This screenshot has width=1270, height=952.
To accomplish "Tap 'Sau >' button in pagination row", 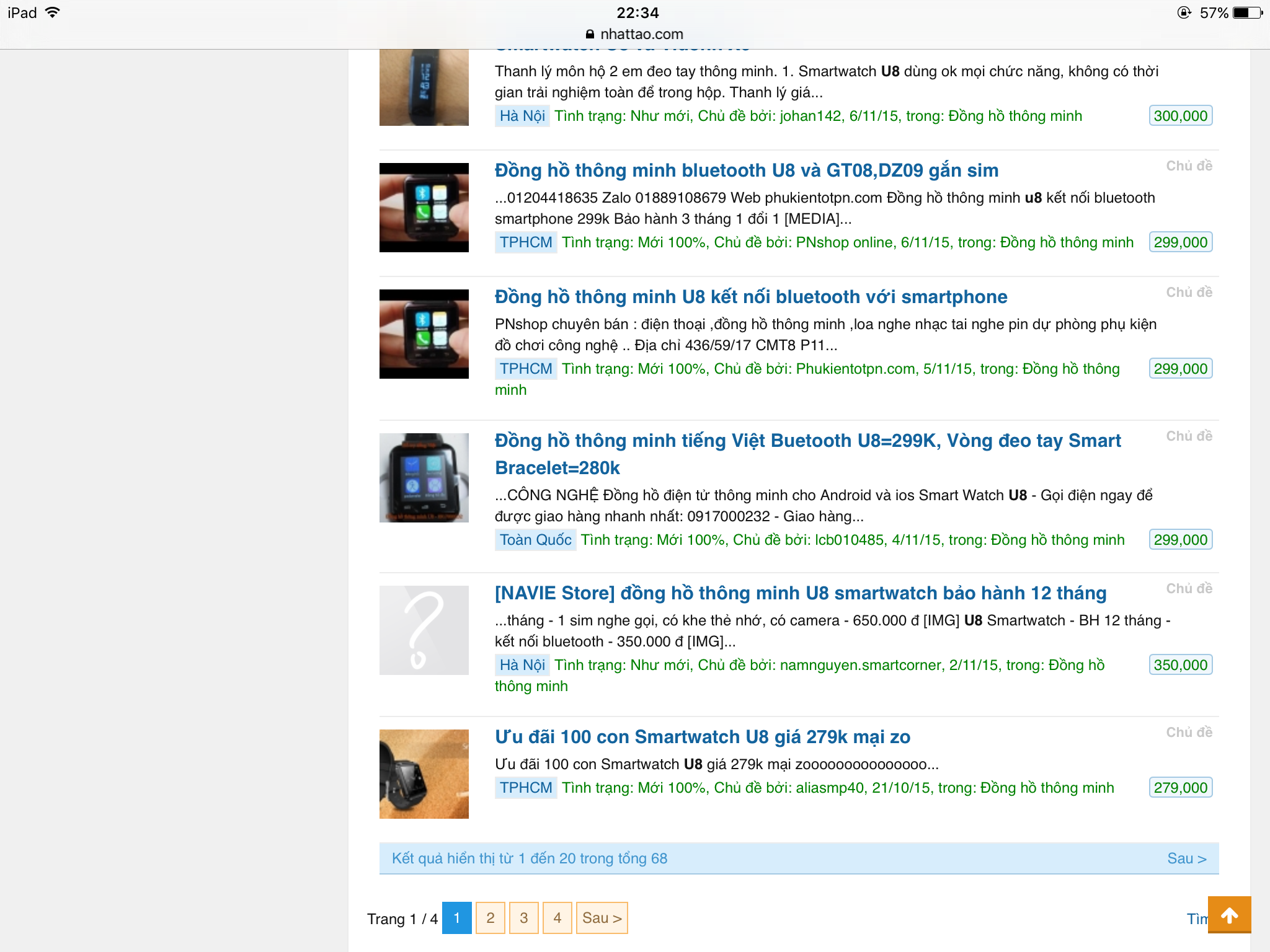I will pos(602,918).
